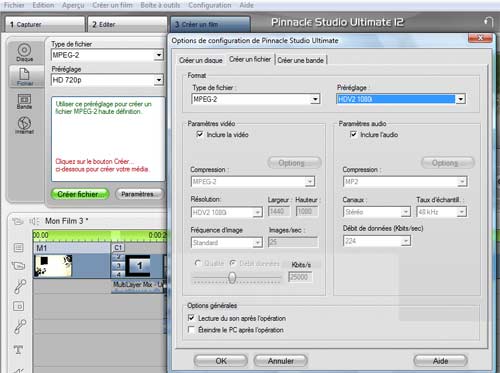Click video Options button
500x373 pixels.
[294, 163]
